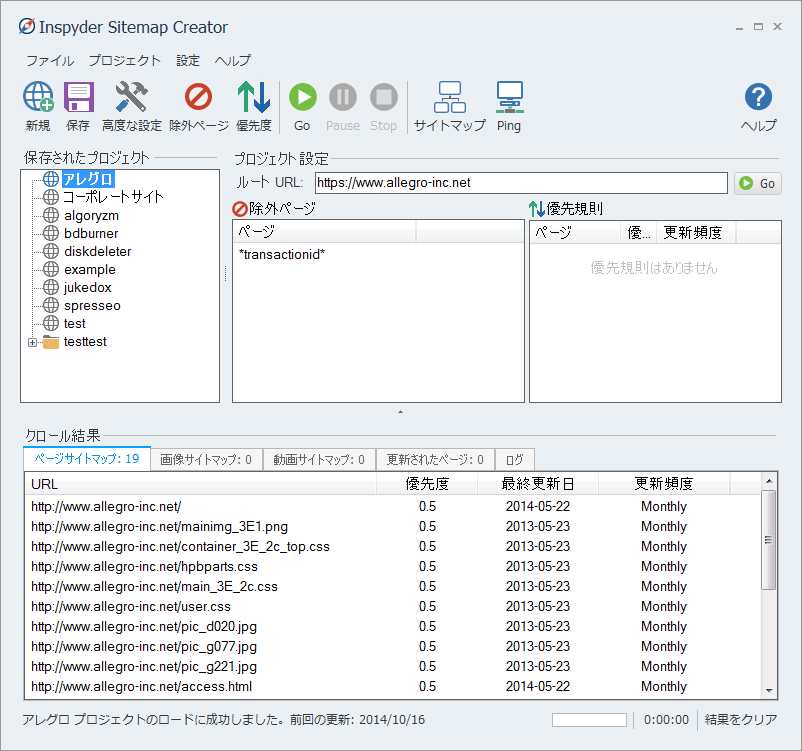Click the globe icon beside bdburner
The height and width of the screenshot is (751, 802).
click(51, 233)
